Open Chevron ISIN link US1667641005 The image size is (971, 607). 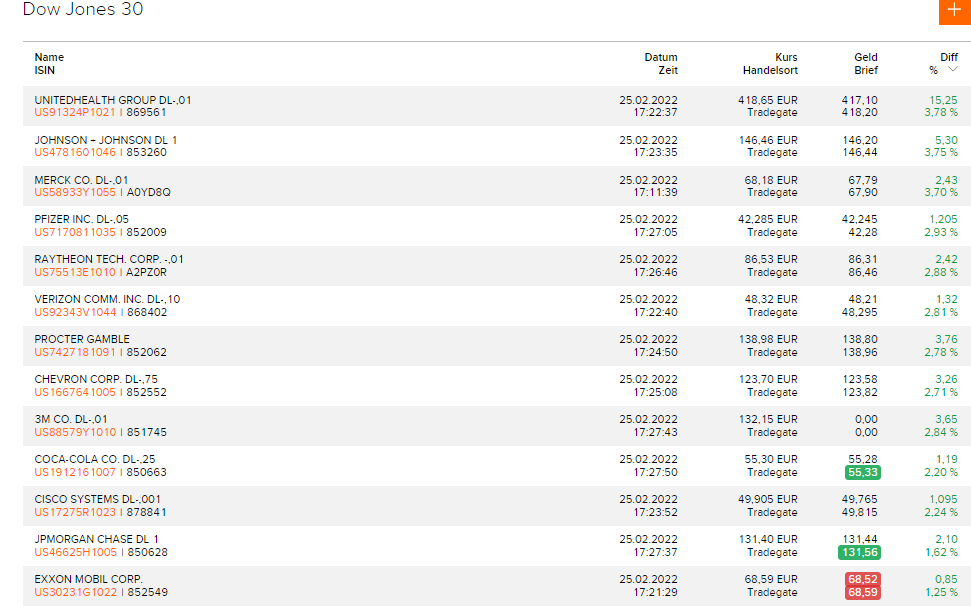75,392
